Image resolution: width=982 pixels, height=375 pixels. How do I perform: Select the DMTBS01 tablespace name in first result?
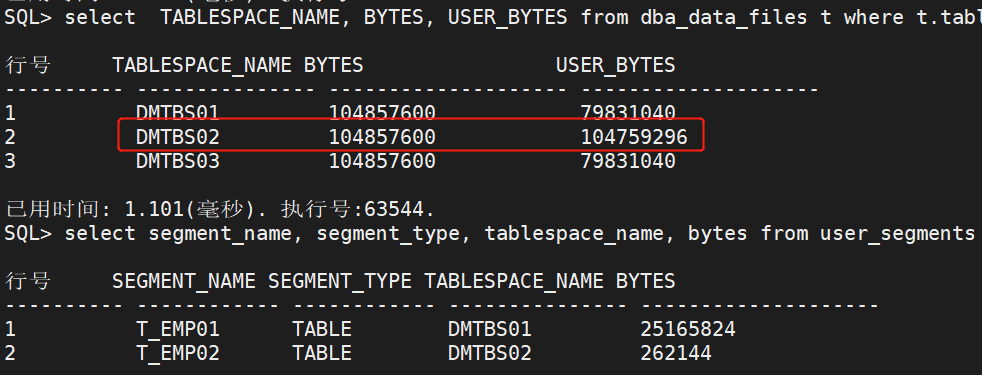178,113
